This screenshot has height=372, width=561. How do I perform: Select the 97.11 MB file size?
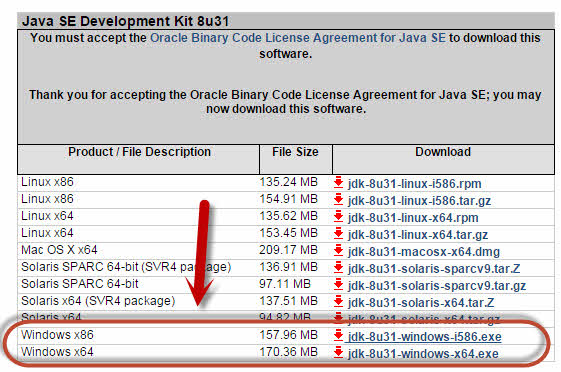pyautogui.click(x=285, y=284)
